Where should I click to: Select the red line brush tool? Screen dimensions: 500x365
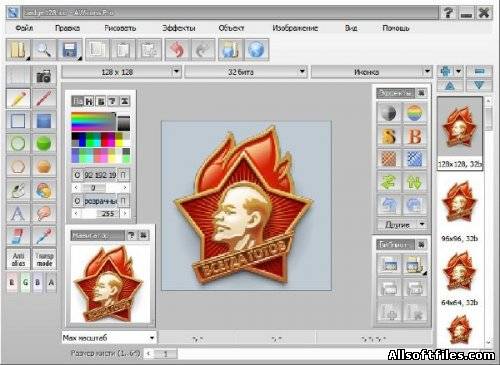pos(44,98)
